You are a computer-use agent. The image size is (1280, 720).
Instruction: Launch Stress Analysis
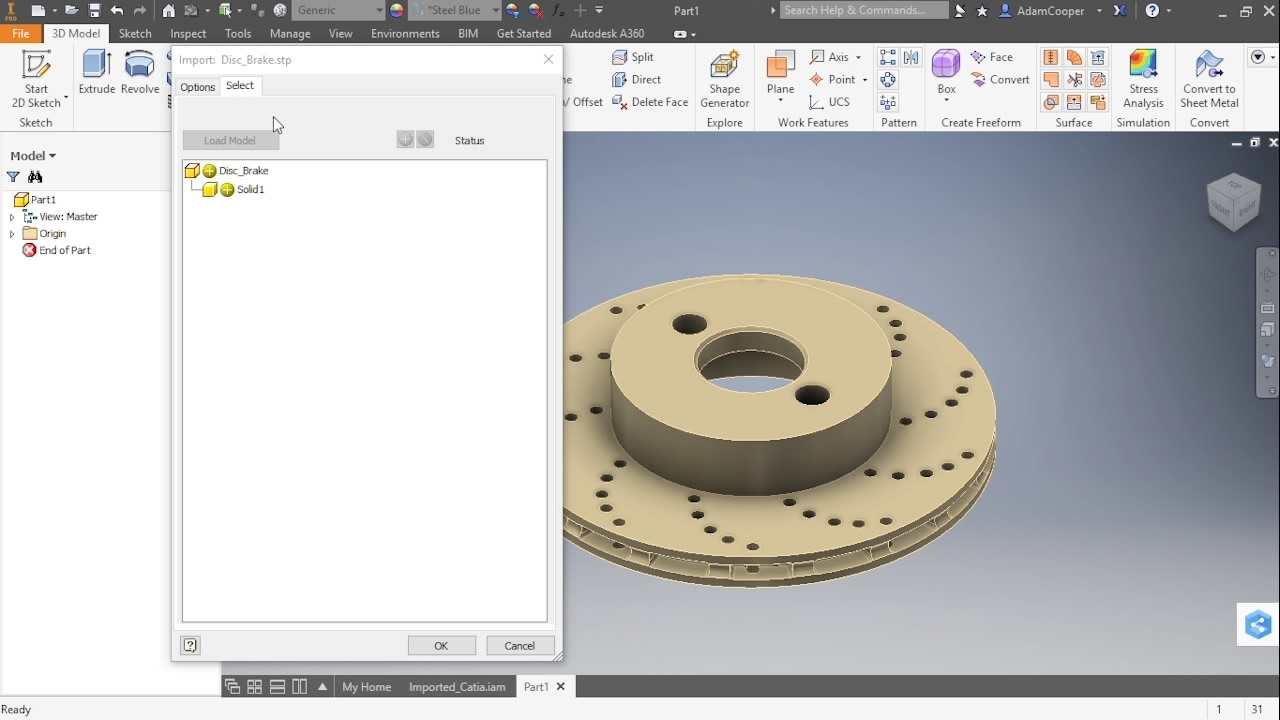click(x=1143, y=80)
